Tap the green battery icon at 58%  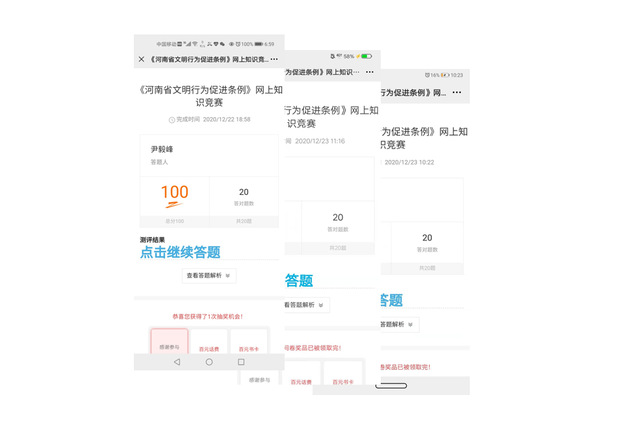[x=367, y=56]
